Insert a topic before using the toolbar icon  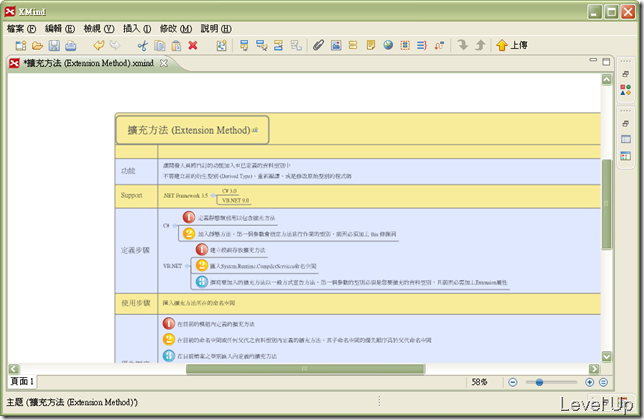tap(278, 45)
